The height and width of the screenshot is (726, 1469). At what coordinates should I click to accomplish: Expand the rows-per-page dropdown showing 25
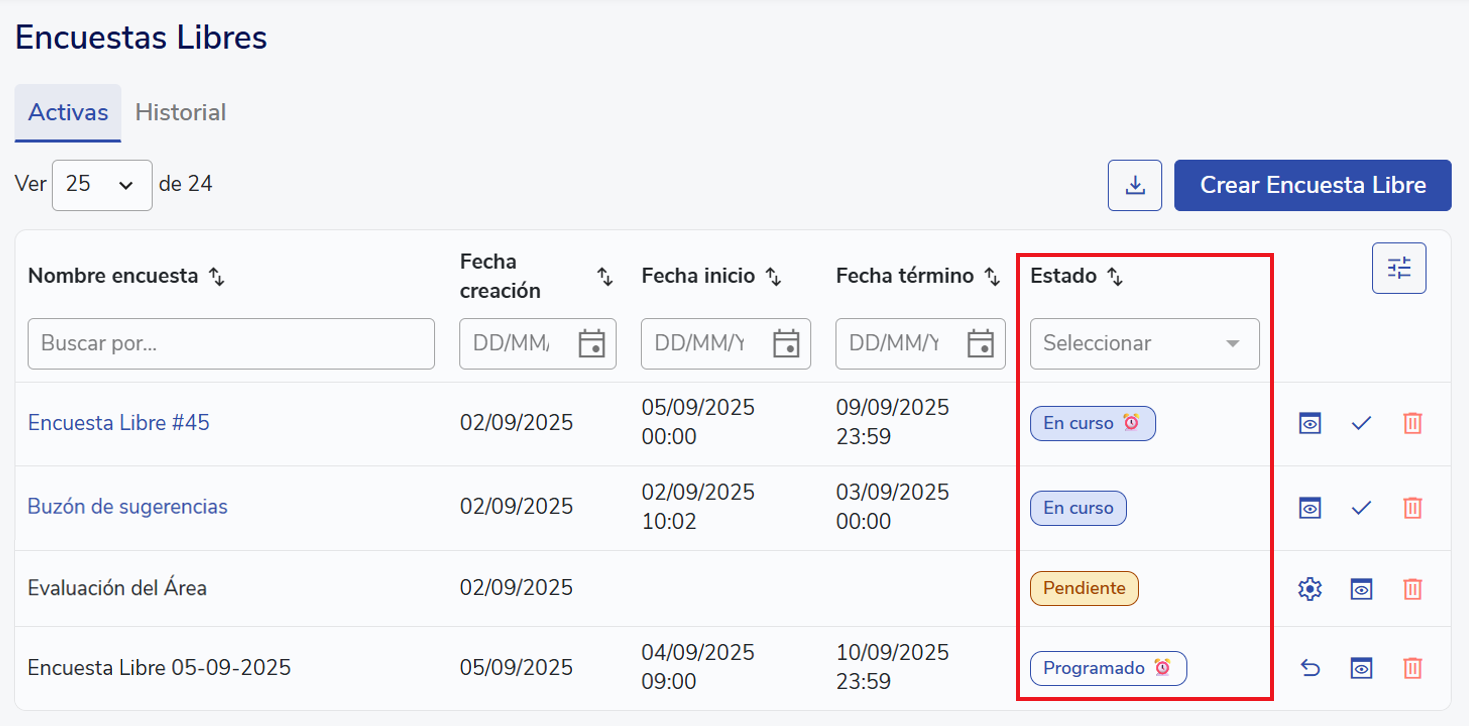tap(101, 185)
